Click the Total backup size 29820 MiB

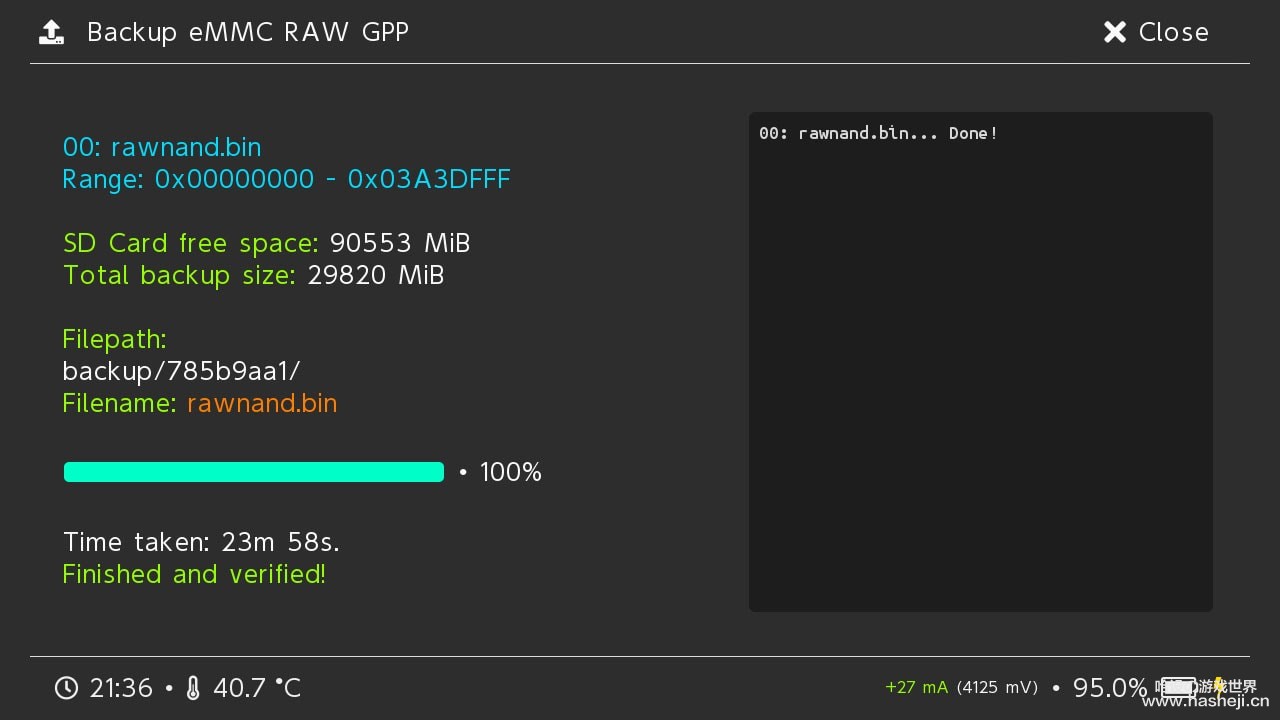[253, 275]
